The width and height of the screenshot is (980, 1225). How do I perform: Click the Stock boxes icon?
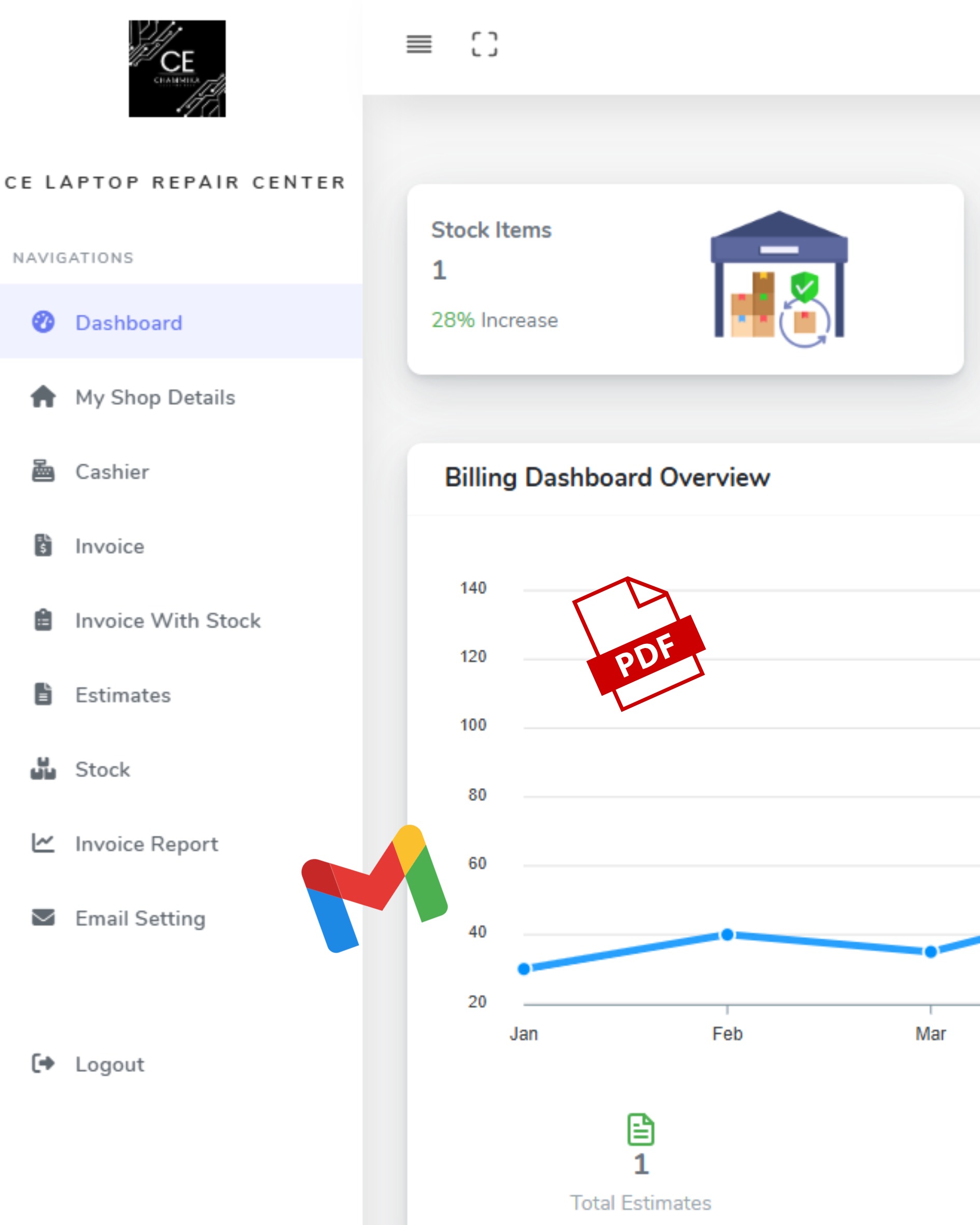coord(43,769)
